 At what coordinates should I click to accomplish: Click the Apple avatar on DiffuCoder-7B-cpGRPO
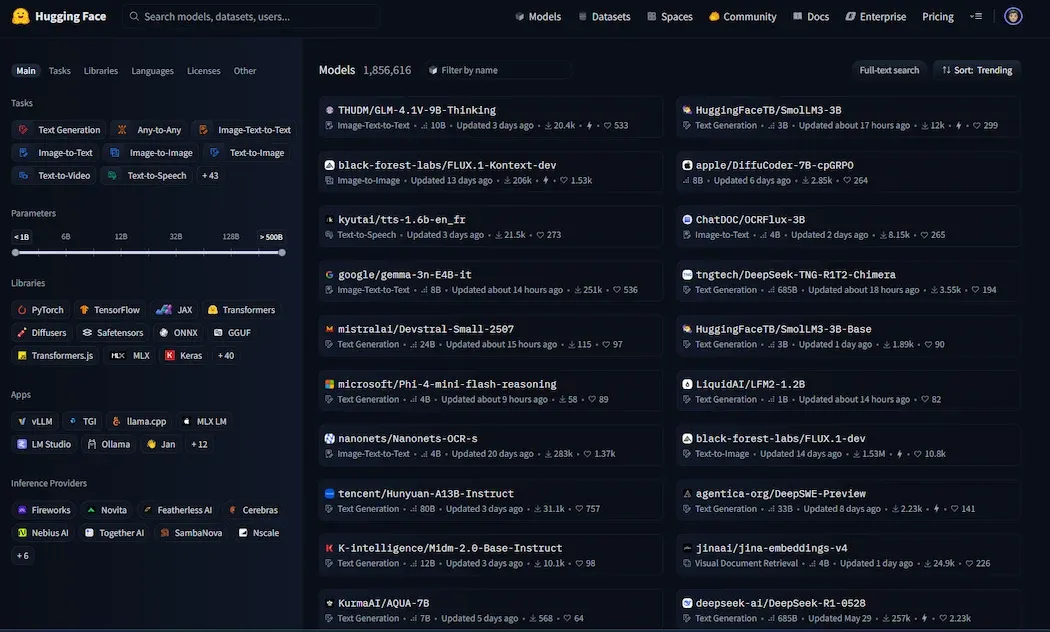[x=687, y=165]
